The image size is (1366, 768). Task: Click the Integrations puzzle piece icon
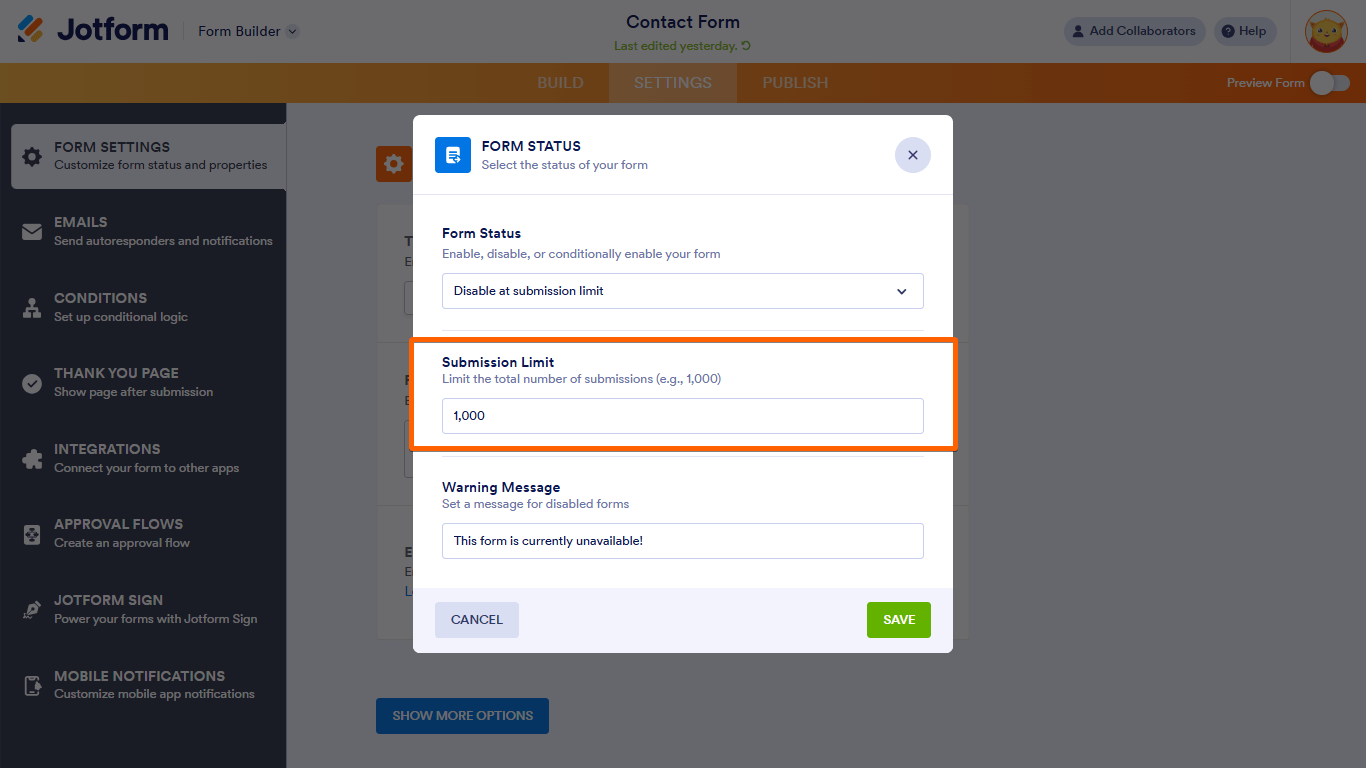[32, 459]
